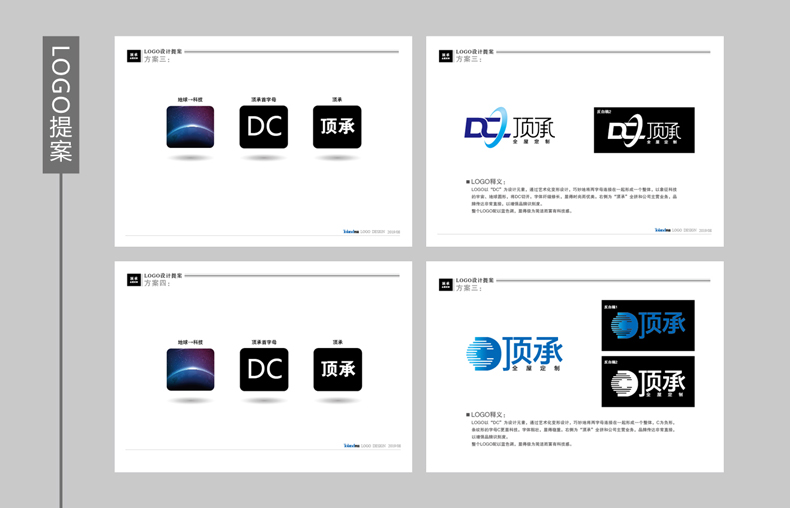Image resolution: width=790 pixels, height=508 pixels.
Task: Click the 地球→科技 label in the top-left slide
Action: [190, 100]
